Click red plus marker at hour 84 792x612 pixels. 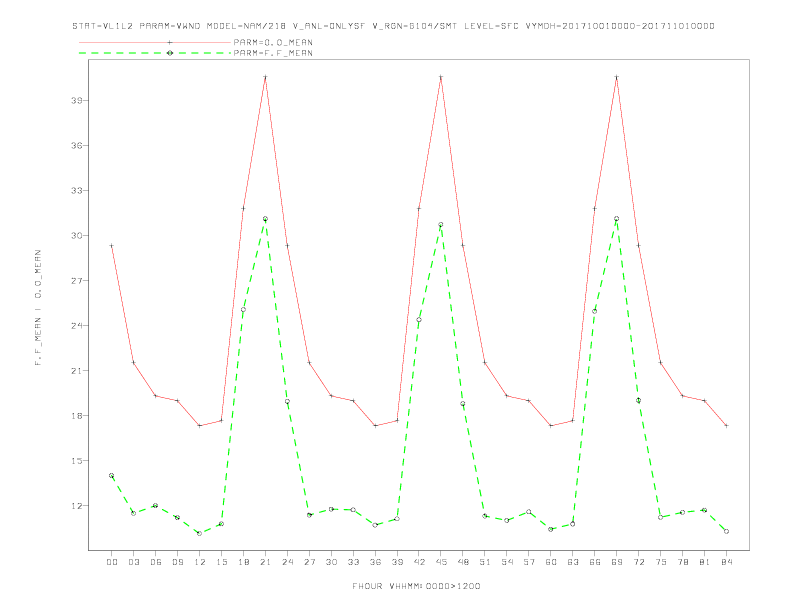point(726,426)
